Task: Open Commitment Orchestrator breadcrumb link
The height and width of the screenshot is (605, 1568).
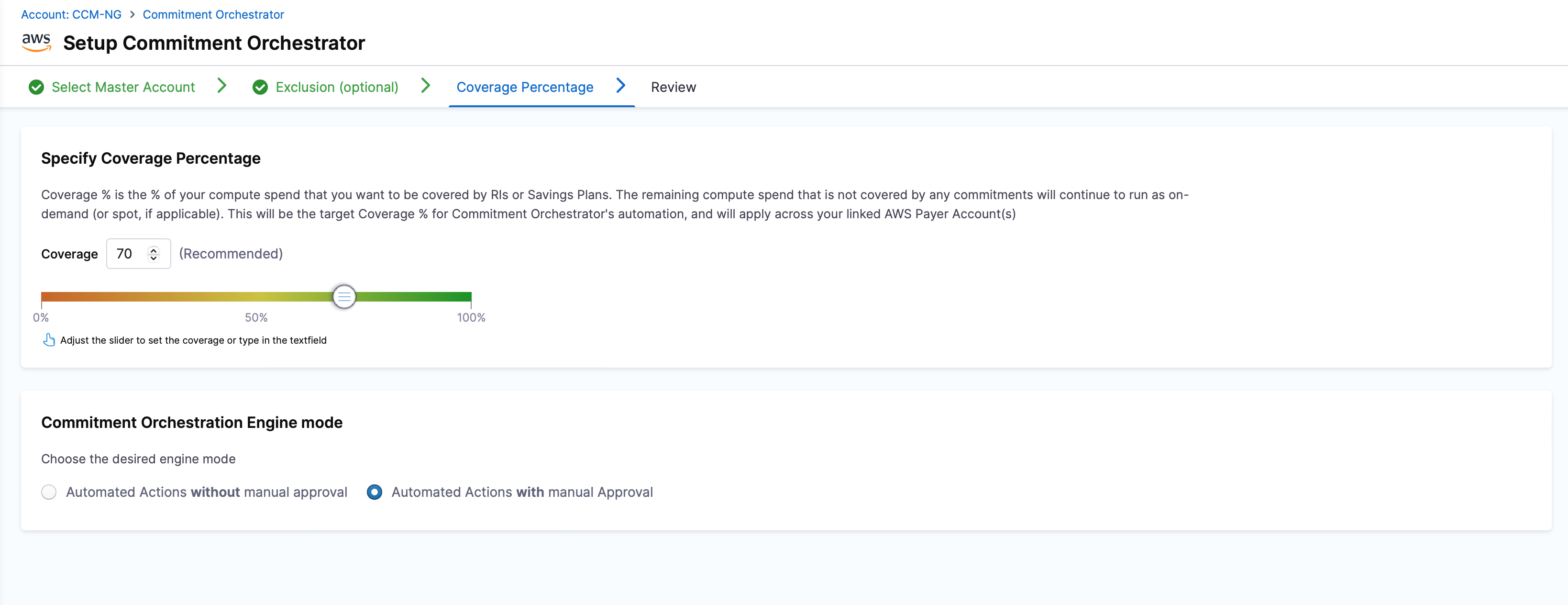Action: pos(213,15)
